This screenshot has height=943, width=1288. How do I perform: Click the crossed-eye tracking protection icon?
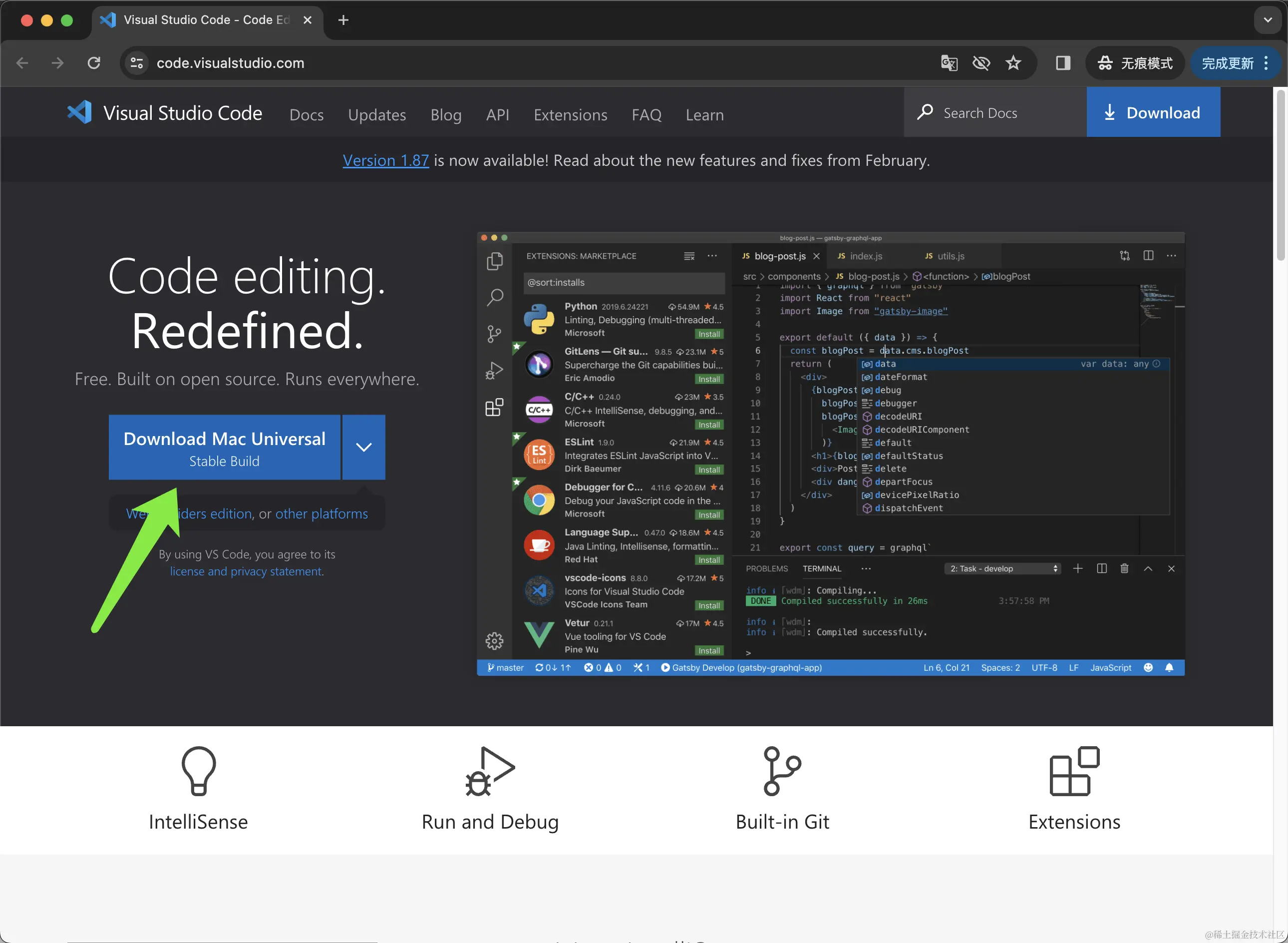(981, 63)
